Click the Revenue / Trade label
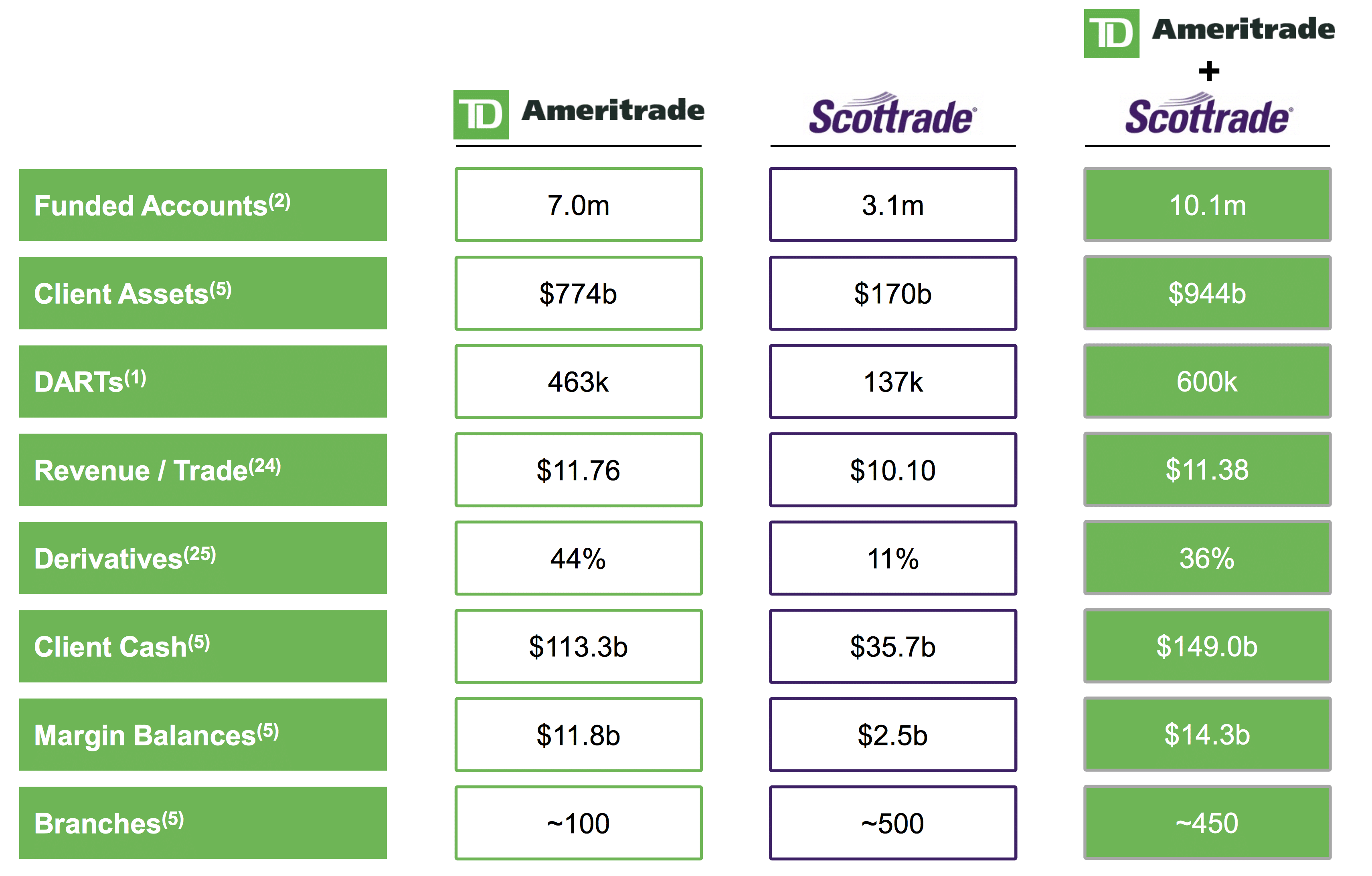 point(203,470)
